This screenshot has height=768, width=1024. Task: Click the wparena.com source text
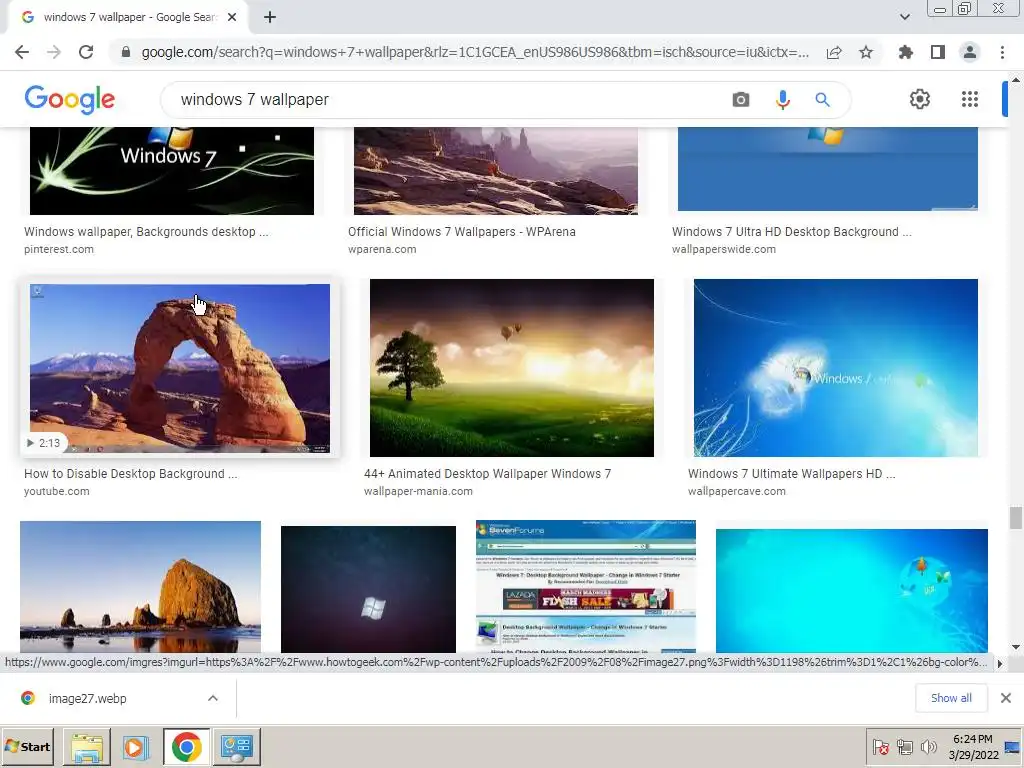pos(382,249)
